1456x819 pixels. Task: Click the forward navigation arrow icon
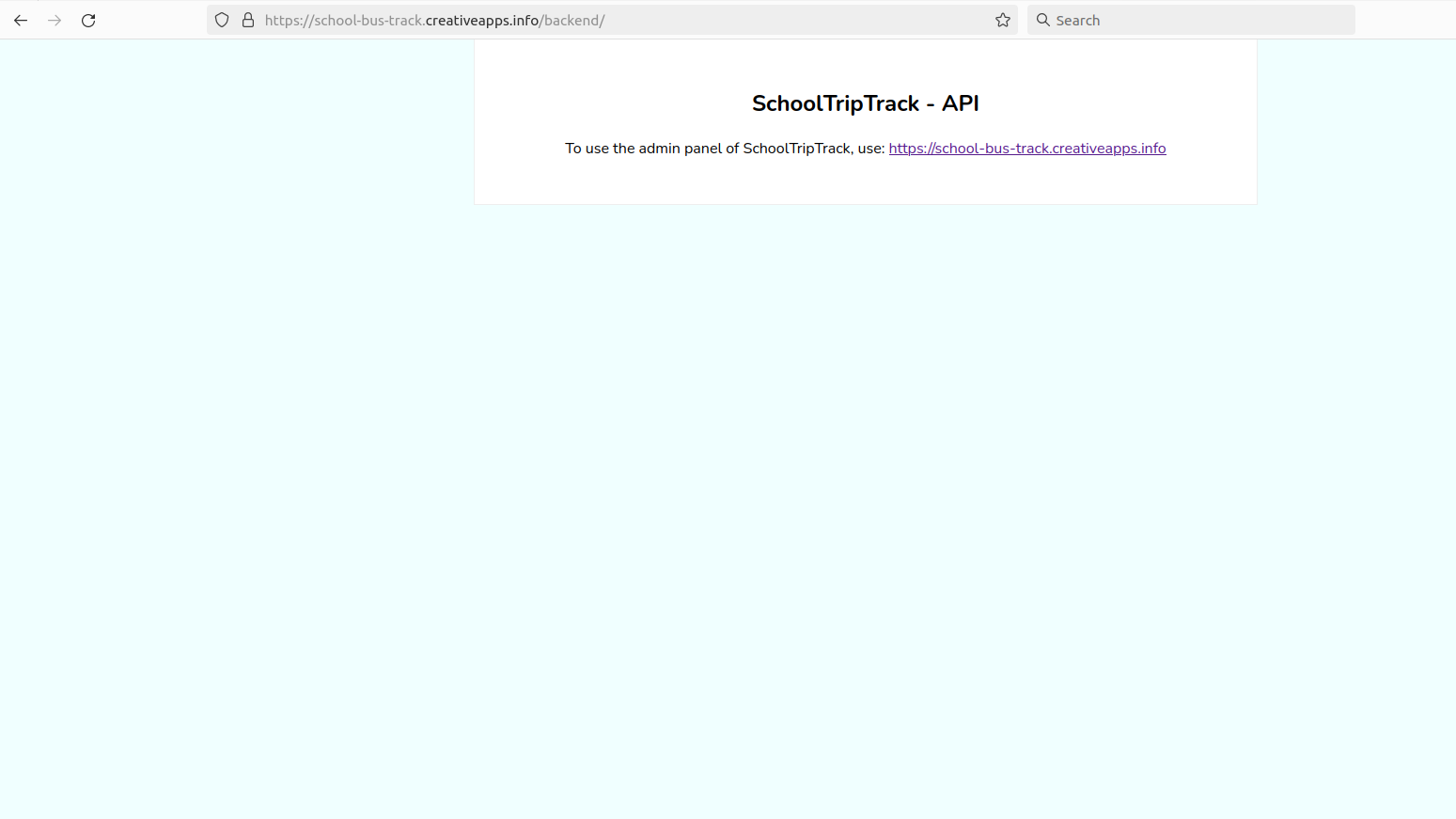[55, 20]
